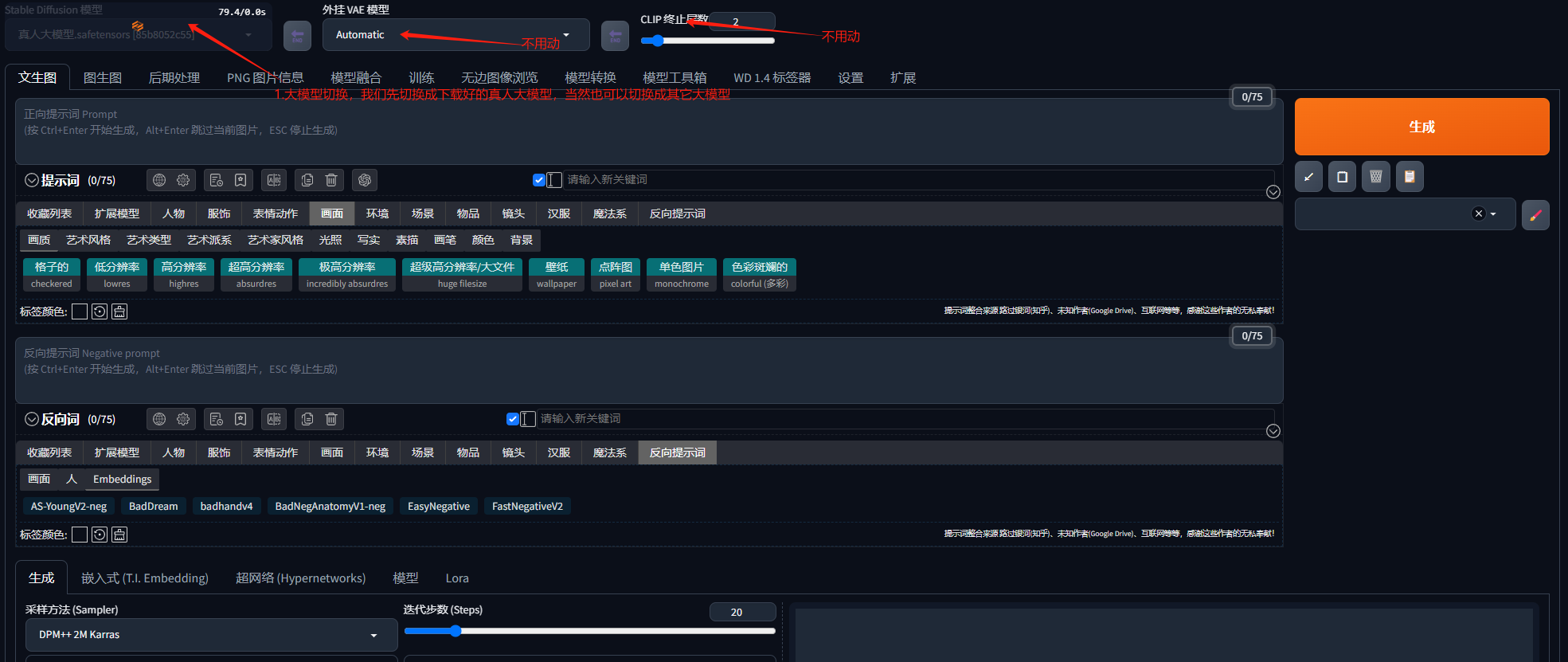This screenshot has width=1568, height=662.
Task: Open WD 1.4 标签器 tab
Action: pos(772,78)
